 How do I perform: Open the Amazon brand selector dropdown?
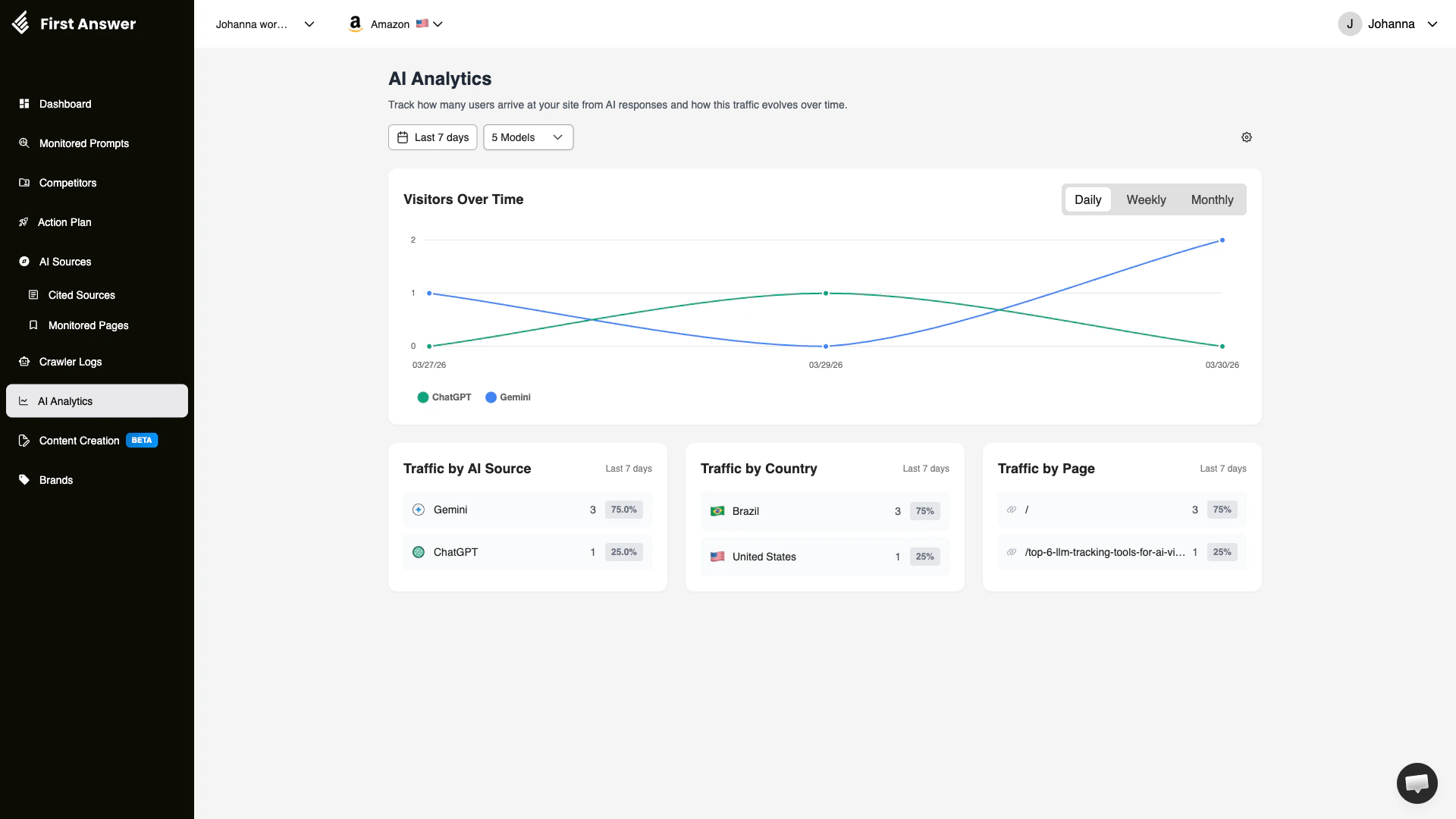[394, 24]
